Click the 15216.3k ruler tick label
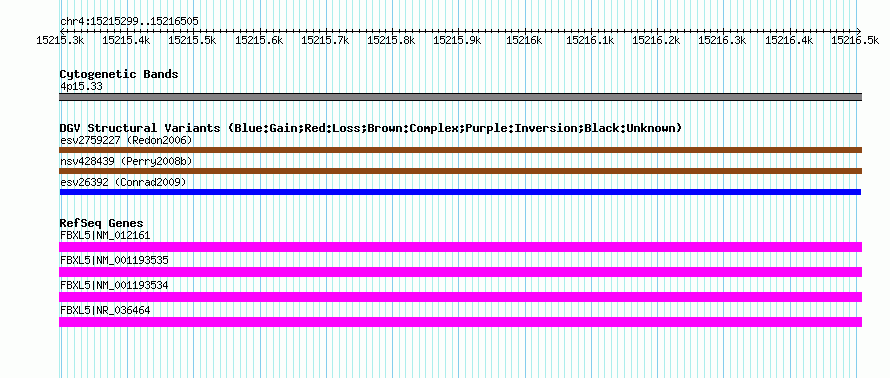This screenshot has width=890, height=378. (723, 40)
